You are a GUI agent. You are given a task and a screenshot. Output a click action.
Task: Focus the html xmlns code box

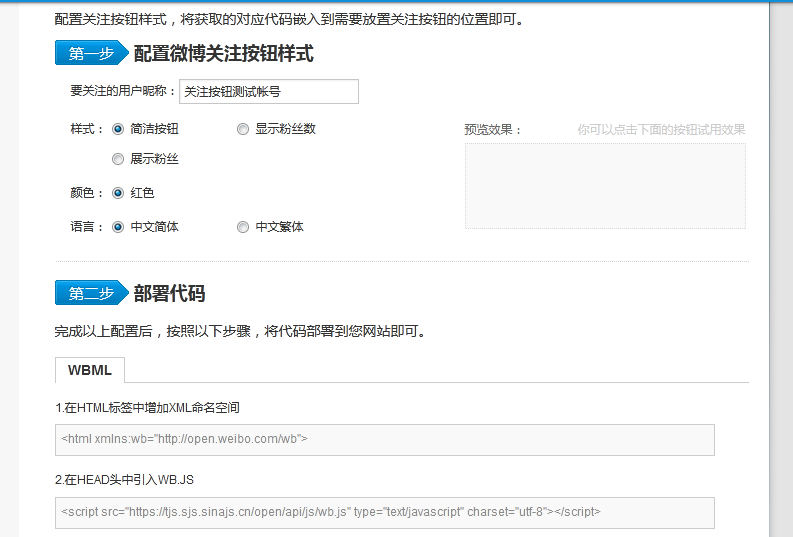point(385,439)
